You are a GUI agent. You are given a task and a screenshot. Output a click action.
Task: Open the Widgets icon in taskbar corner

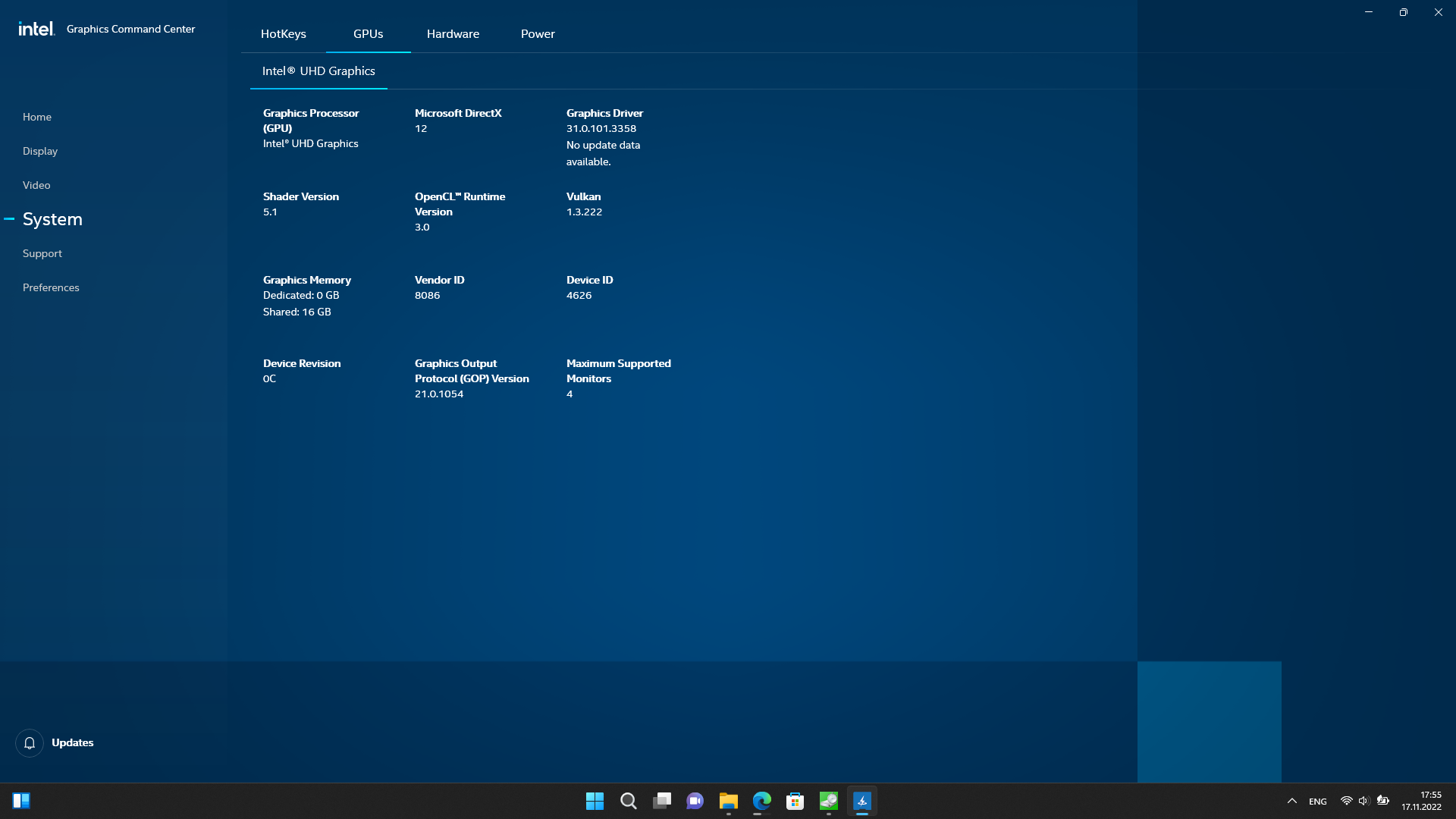coord(21,801)
